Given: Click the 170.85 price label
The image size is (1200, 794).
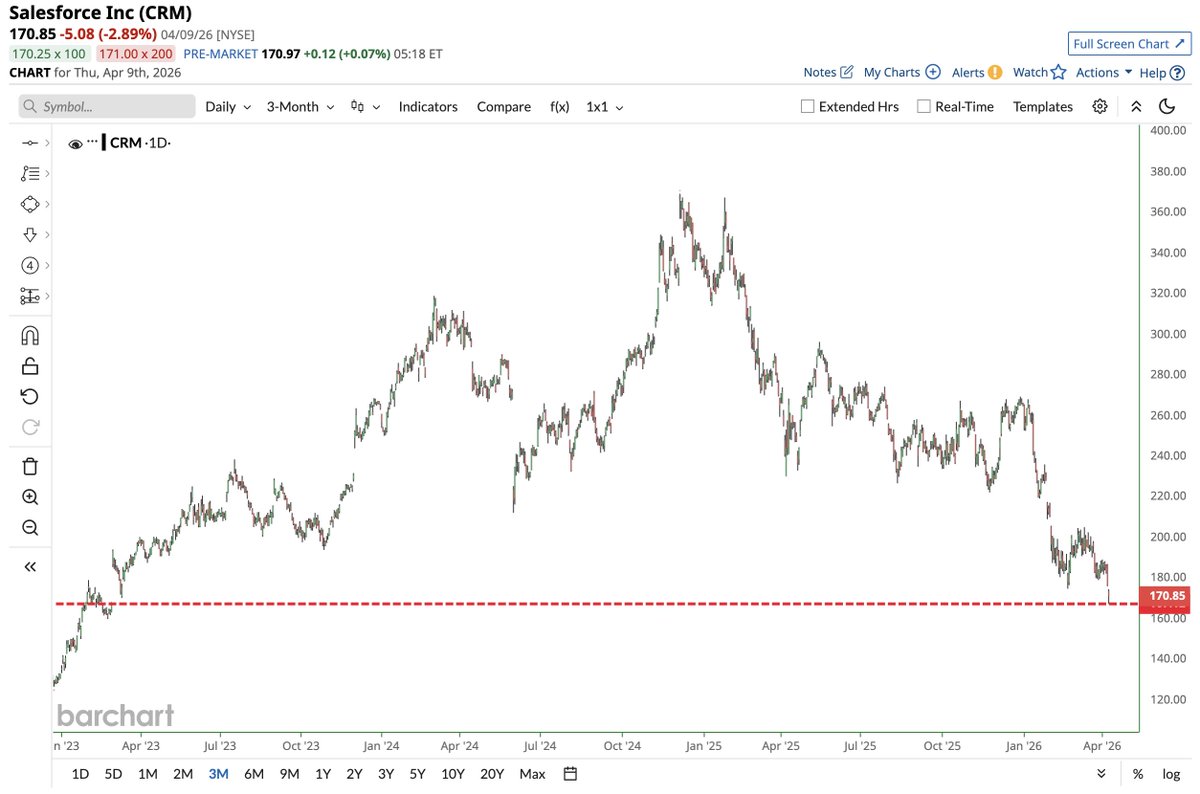Looking at the screenshot, I should [1165, 597].
